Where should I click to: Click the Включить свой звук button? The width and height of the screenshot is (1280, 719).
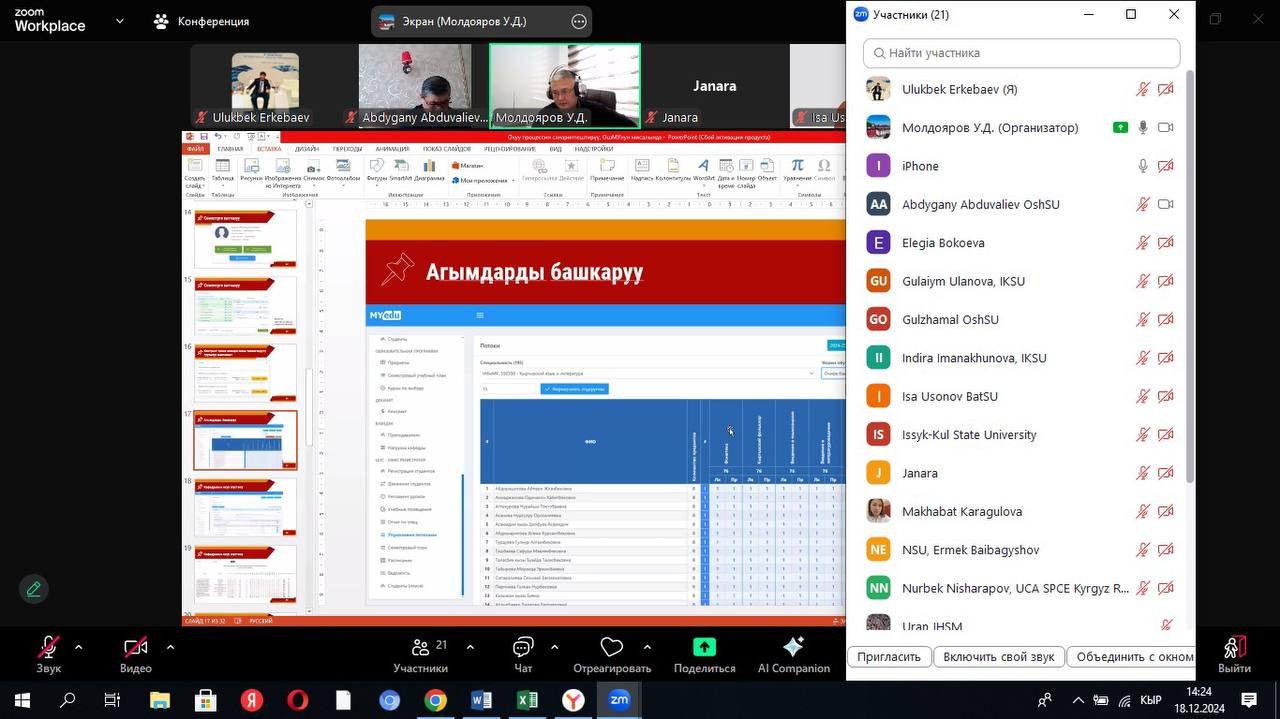[998, 657]
